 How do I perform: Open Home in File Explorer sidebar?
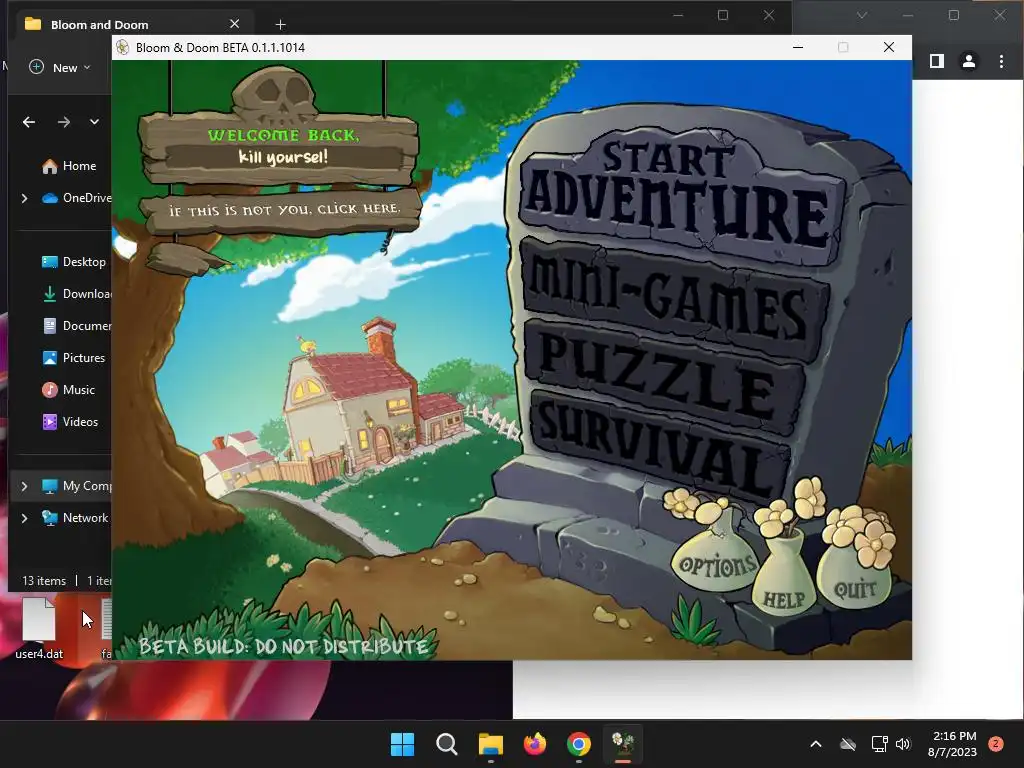[x=69, y=166]
